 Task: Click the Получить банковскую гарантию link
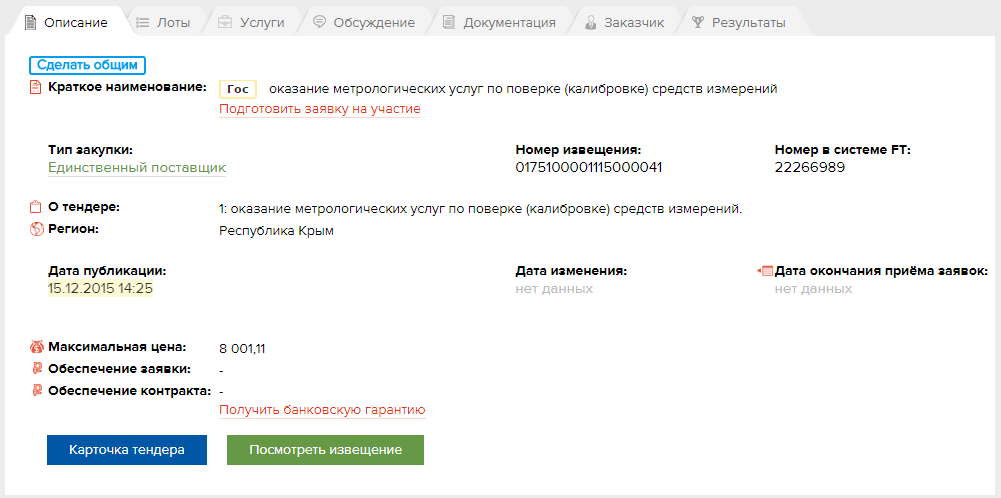coord(322,409)
